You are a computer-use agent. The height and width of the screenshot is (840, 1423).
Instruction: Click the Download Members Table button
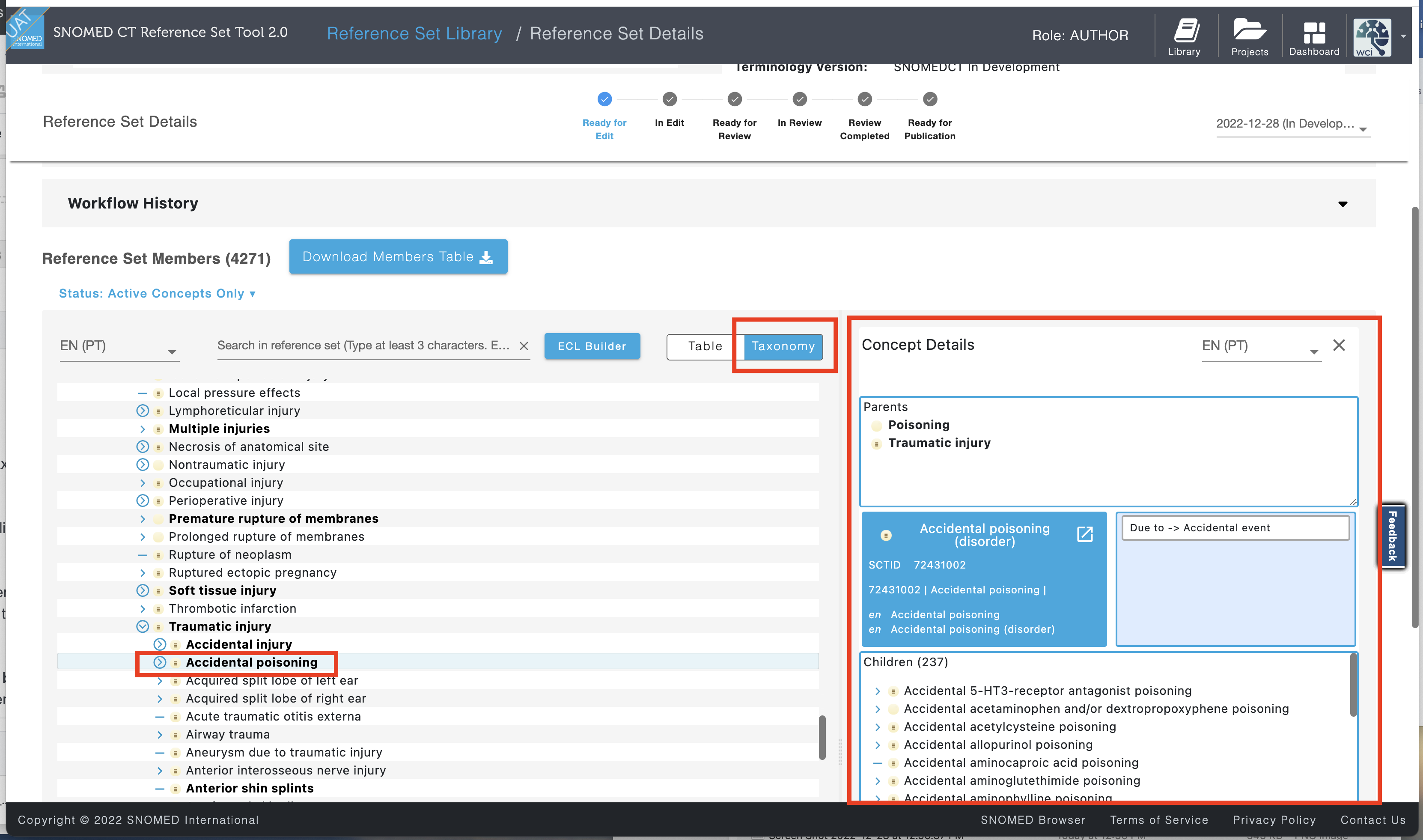point(398,256)
